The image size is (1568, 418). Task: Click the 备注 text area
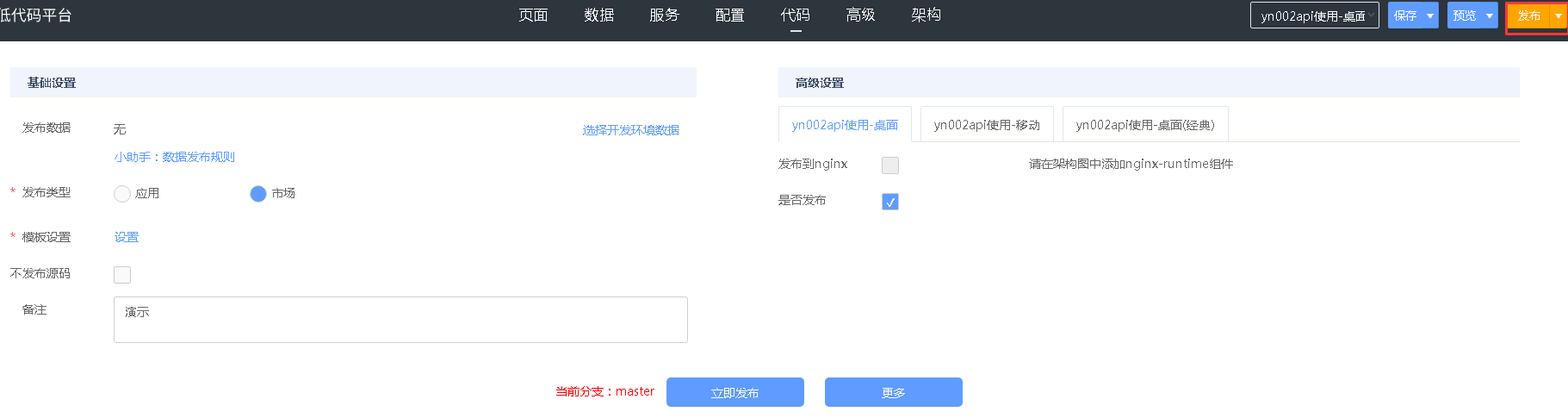pyautogui.click(x=400, y=320)
